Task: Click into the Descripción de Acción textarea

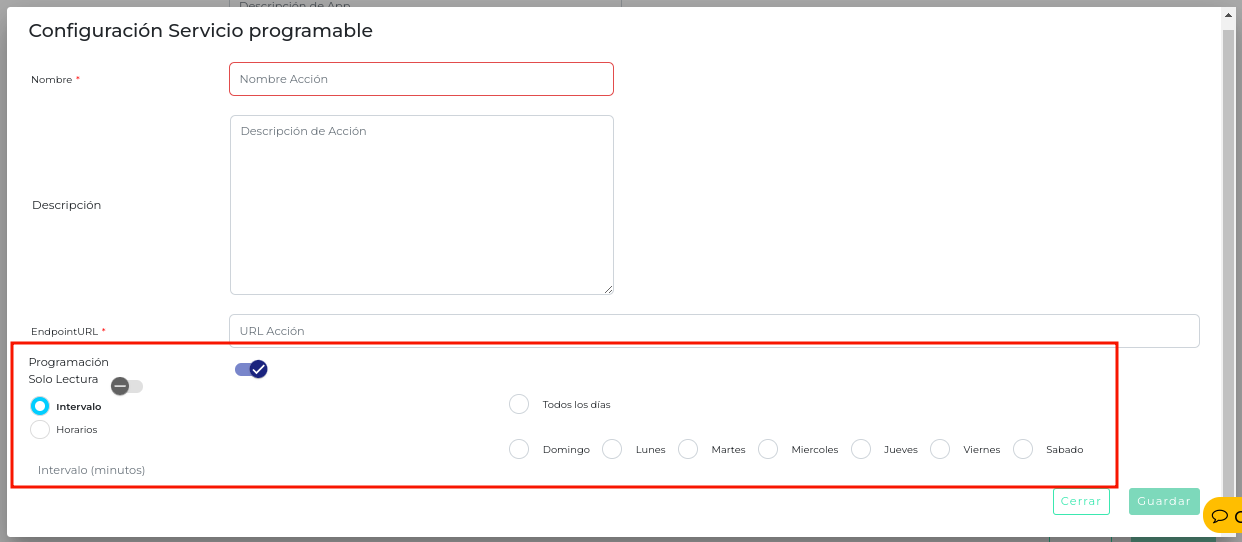Action: click(421, 204)
